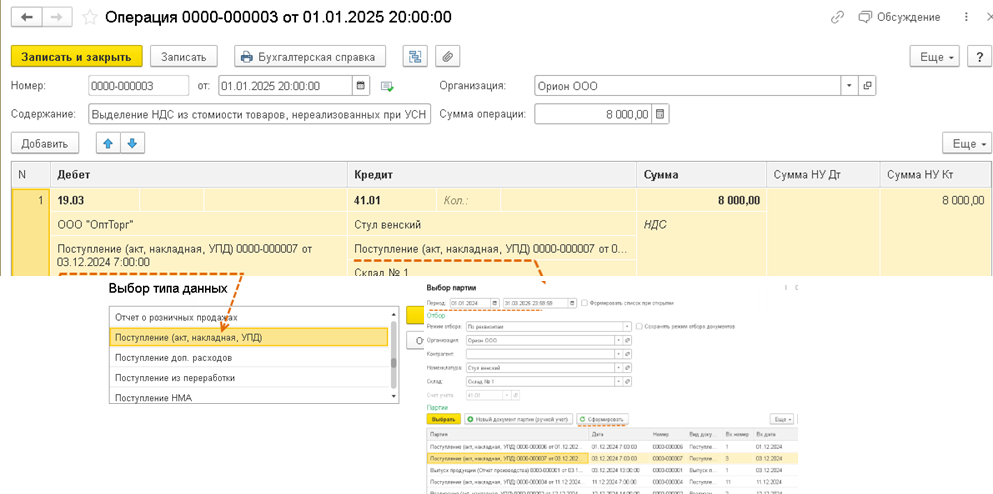Open the Дт/Кт postings icon button
The image size is (993, 494).
[414, 57]
